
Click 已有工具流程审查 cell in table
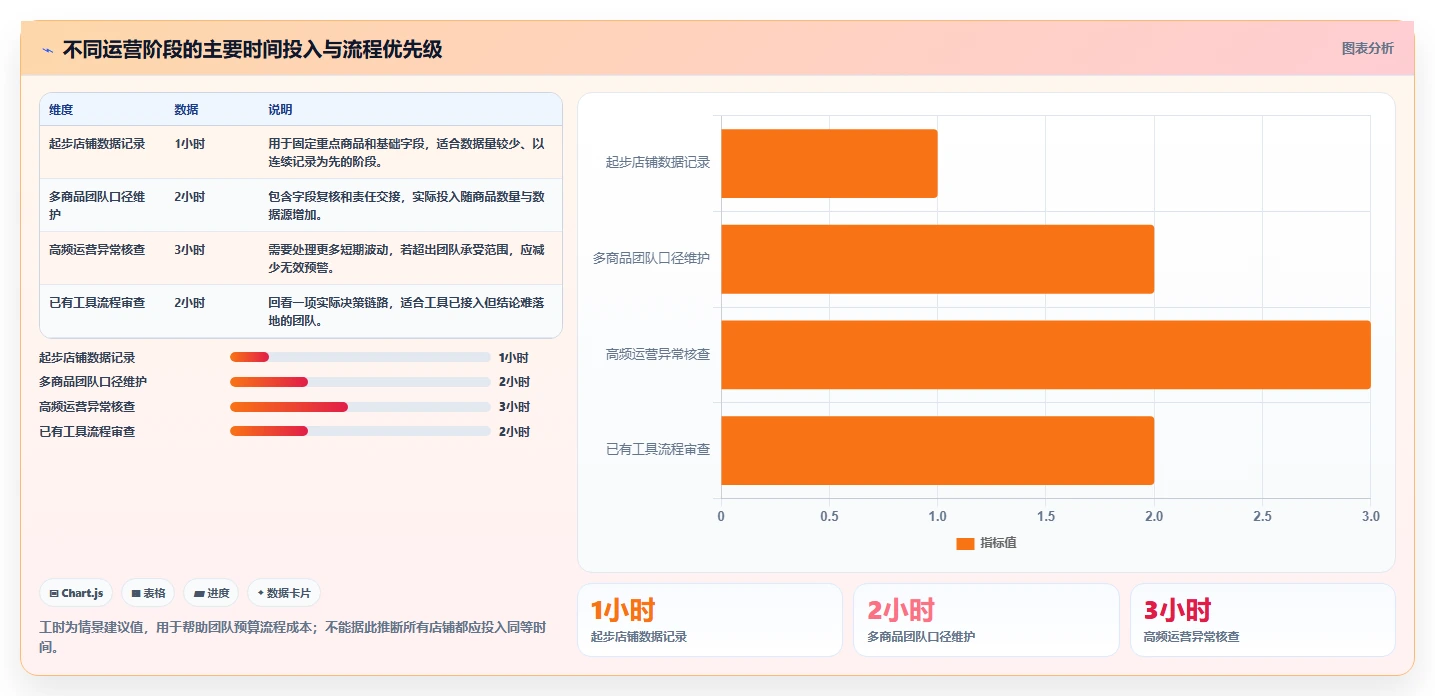pos(97,303)
